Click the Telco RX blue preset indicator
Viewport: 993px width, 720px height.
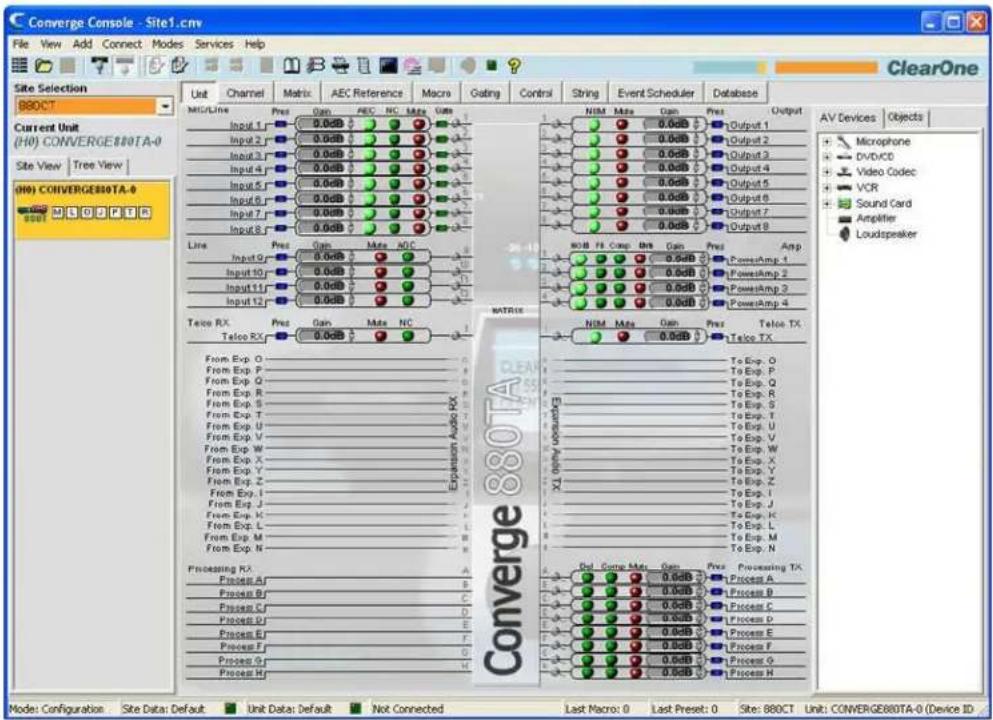click(x=281, y=336)
